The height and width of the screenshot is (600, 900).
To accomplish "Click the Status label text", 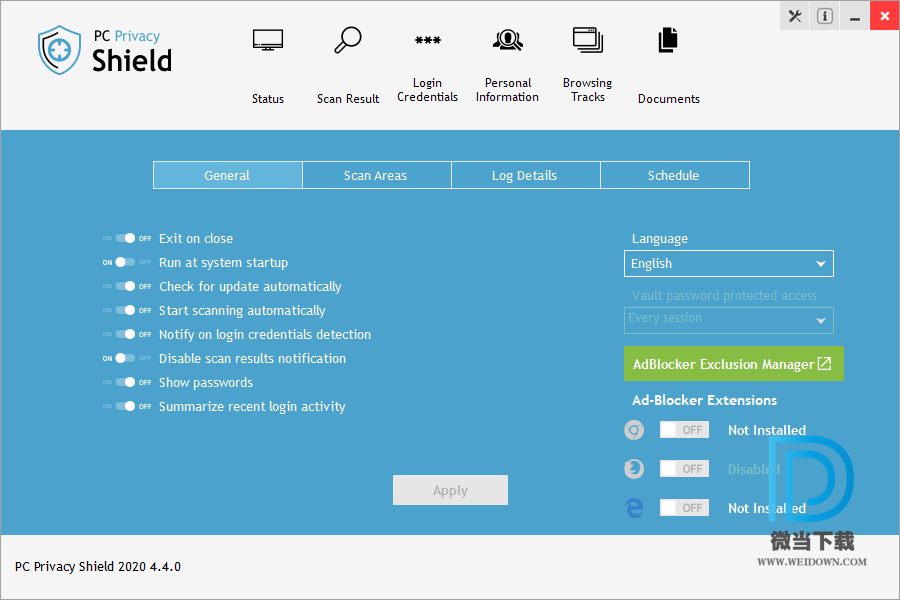I will tap(267, 99).
